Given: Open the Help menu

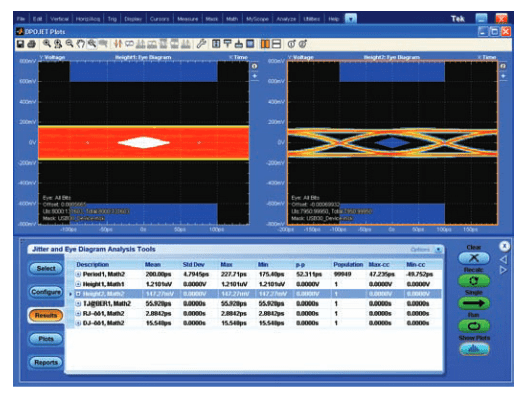Looking at the screenshot, I should (333, 19).
